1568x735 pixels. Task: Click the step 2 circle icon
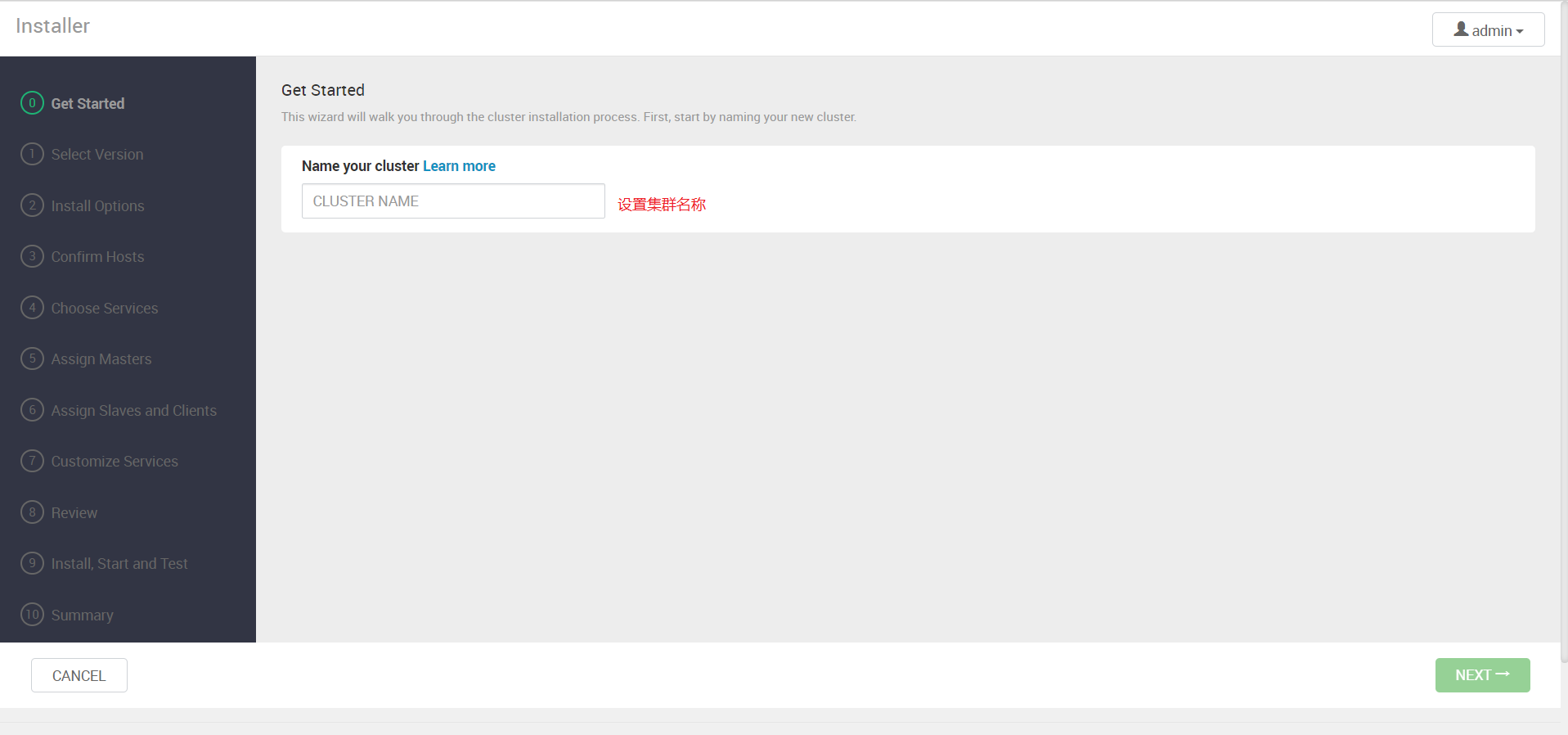click(x=32, y=205)
